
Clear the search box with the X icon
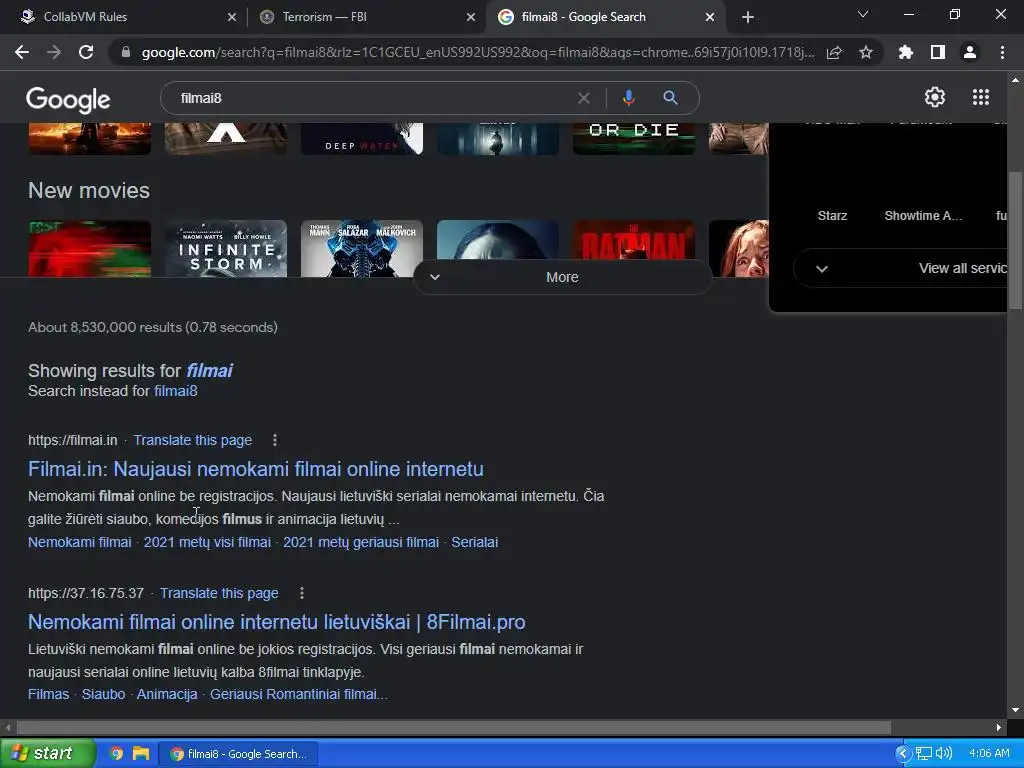tap(584, 98)
